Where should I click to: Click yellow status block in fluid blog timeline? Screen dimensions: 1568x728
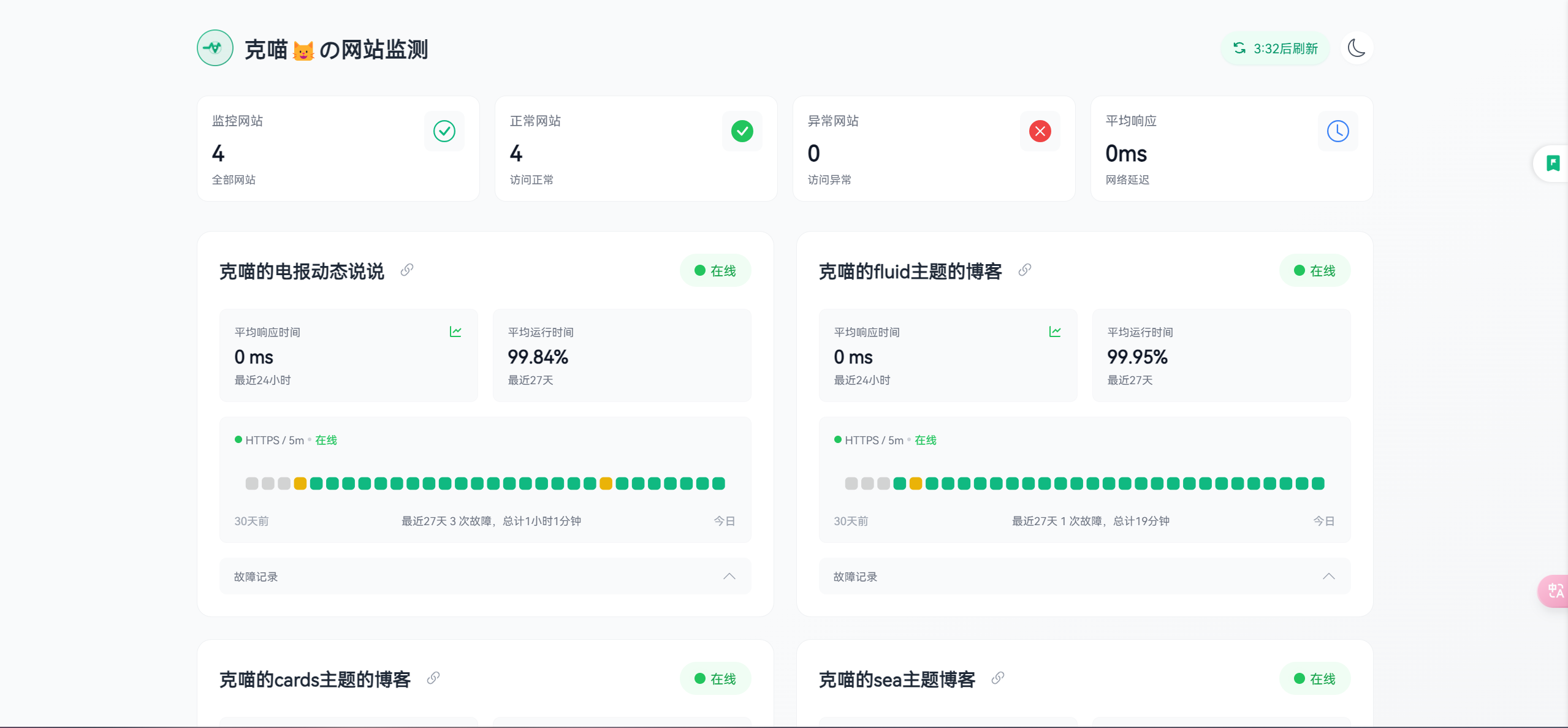(x=915, y=483)
